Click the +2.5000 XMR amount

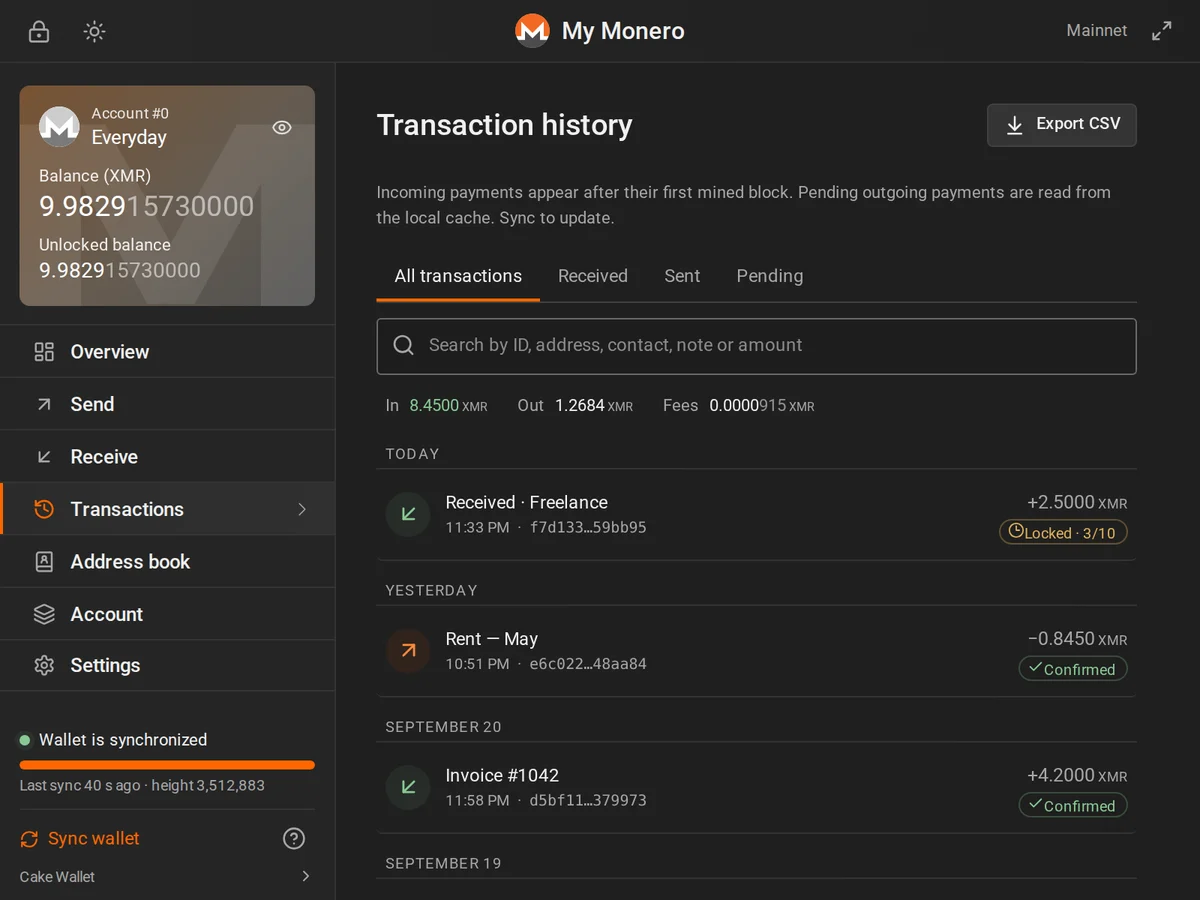1077,503
